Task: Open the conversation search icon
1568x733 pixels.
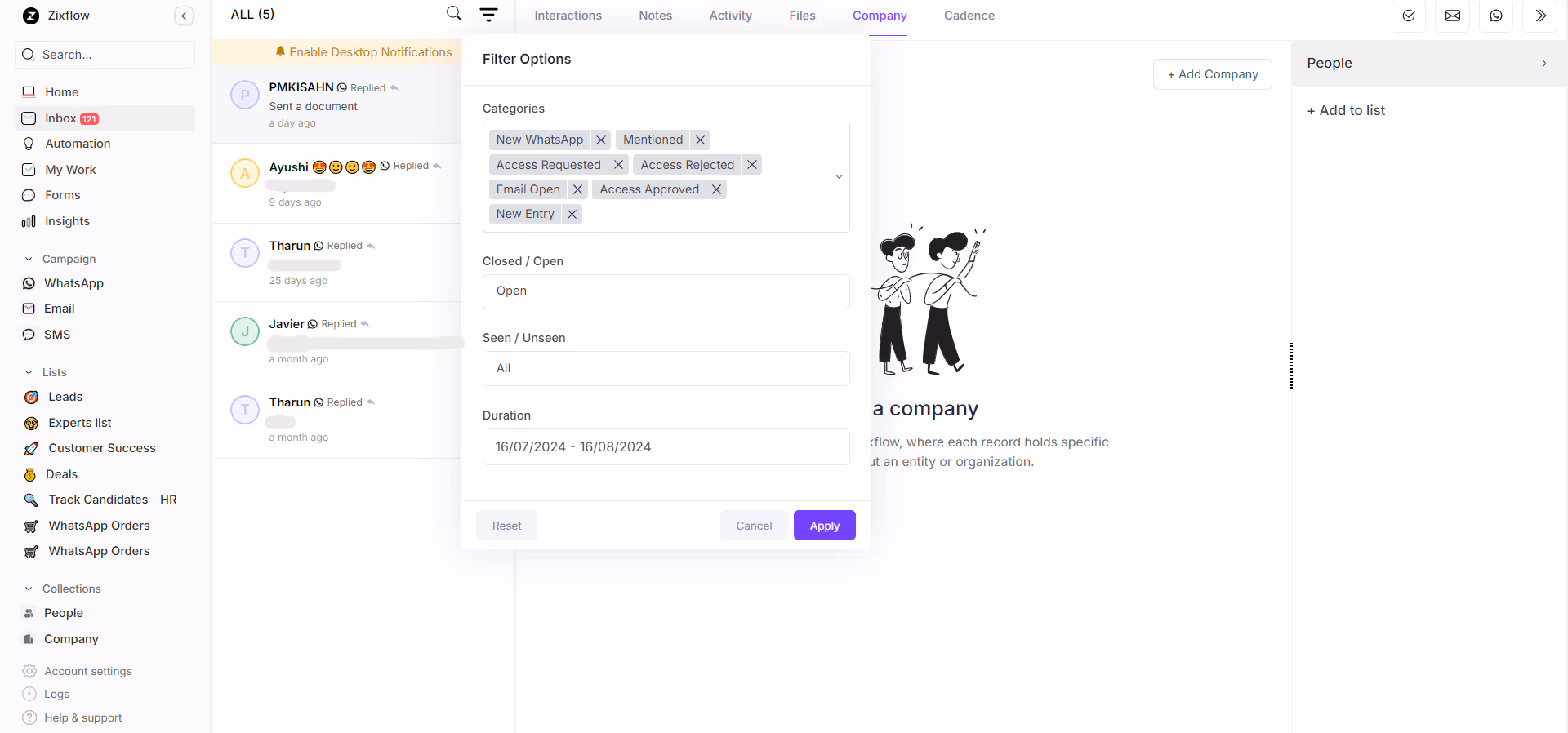Action: 454,14
